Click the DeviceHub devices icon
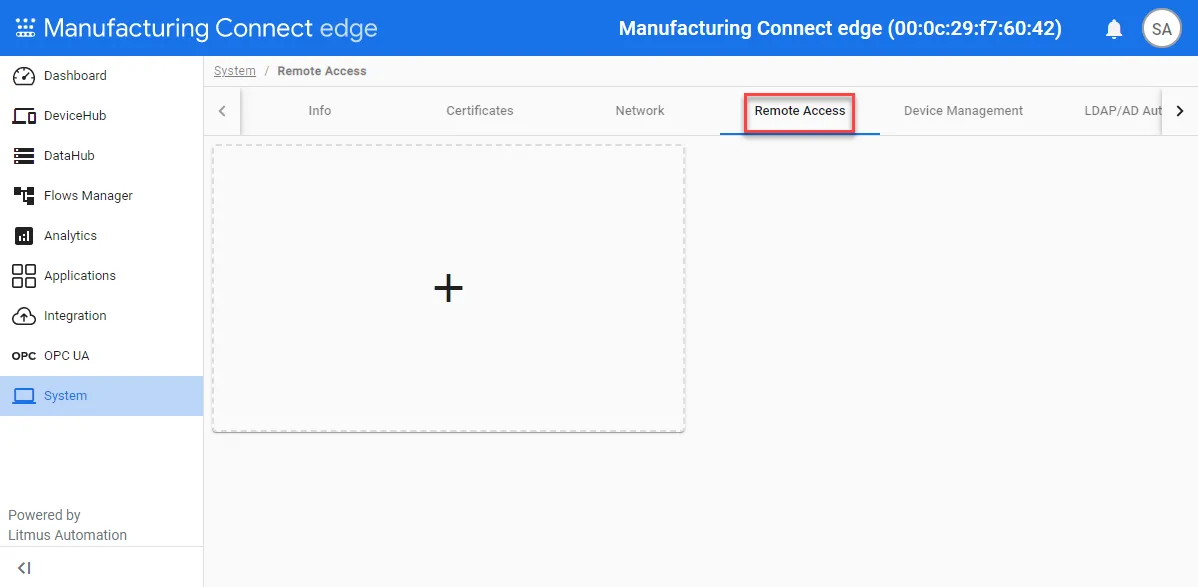This screenshot has height=587, width=1198. coord(24,116)
